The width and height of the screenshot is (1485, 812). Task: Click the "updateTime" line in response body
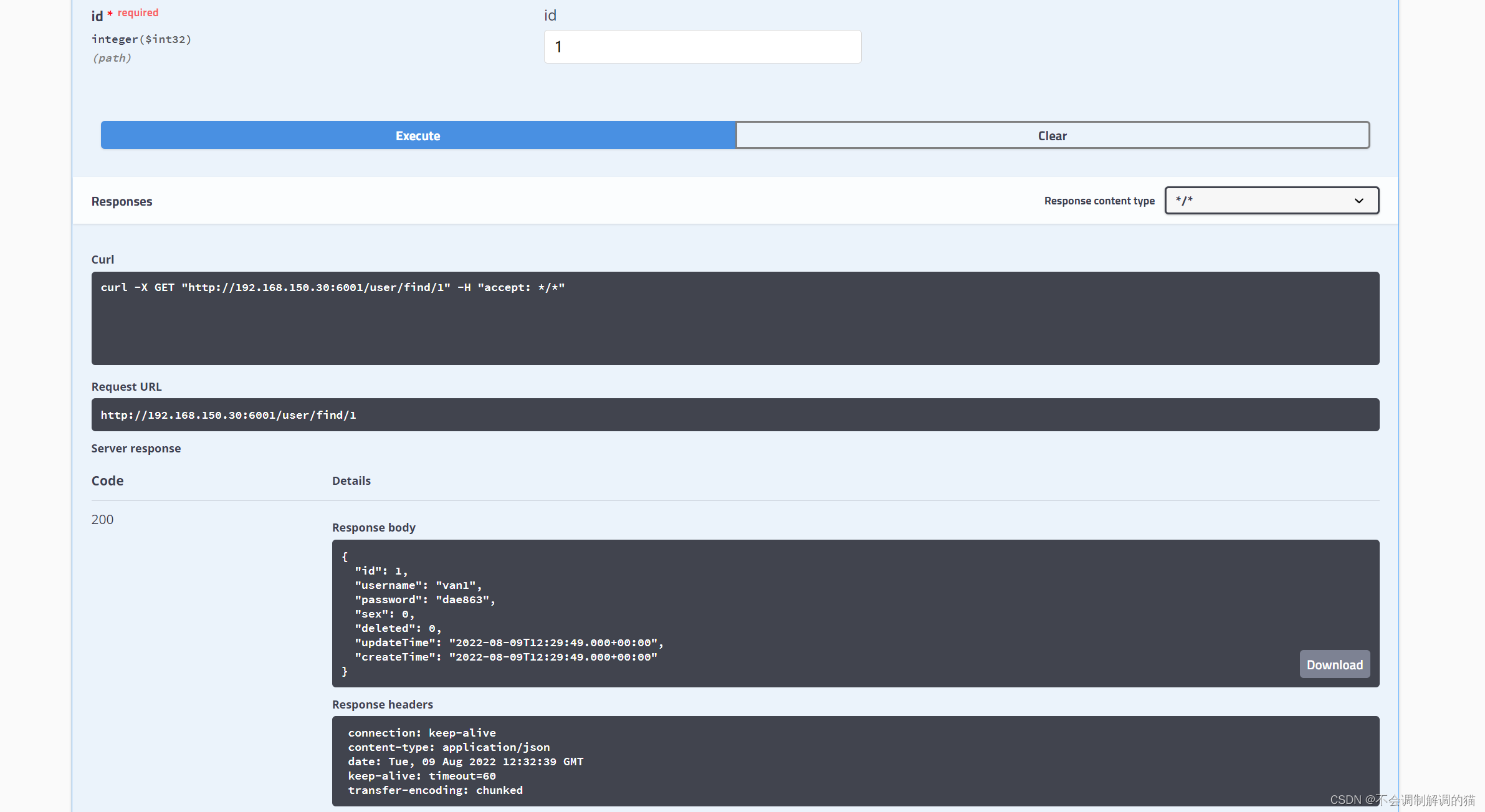tap(509, 642)
